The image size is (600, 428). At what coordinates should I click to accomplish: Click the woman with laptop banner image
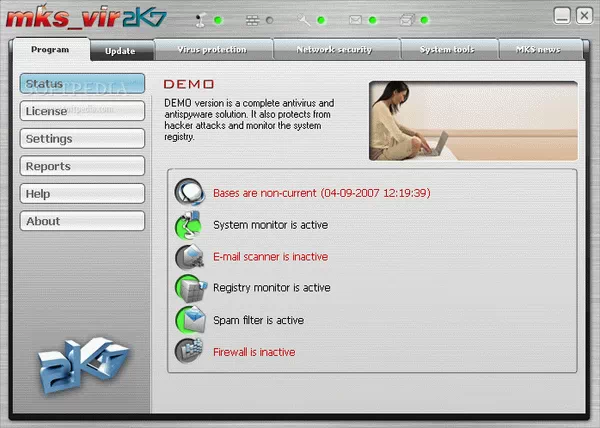pyautogui.click(x=473, y=120)
